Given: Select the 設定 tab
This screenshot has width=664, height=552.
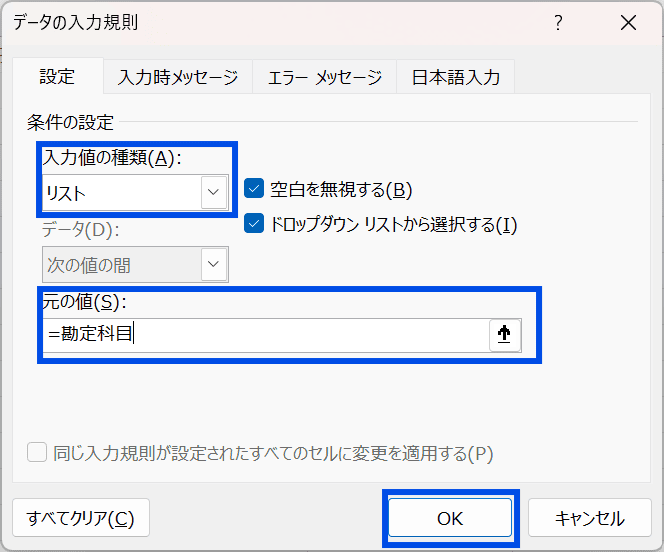Looking at the screenshot, I should tap(58, 76).
